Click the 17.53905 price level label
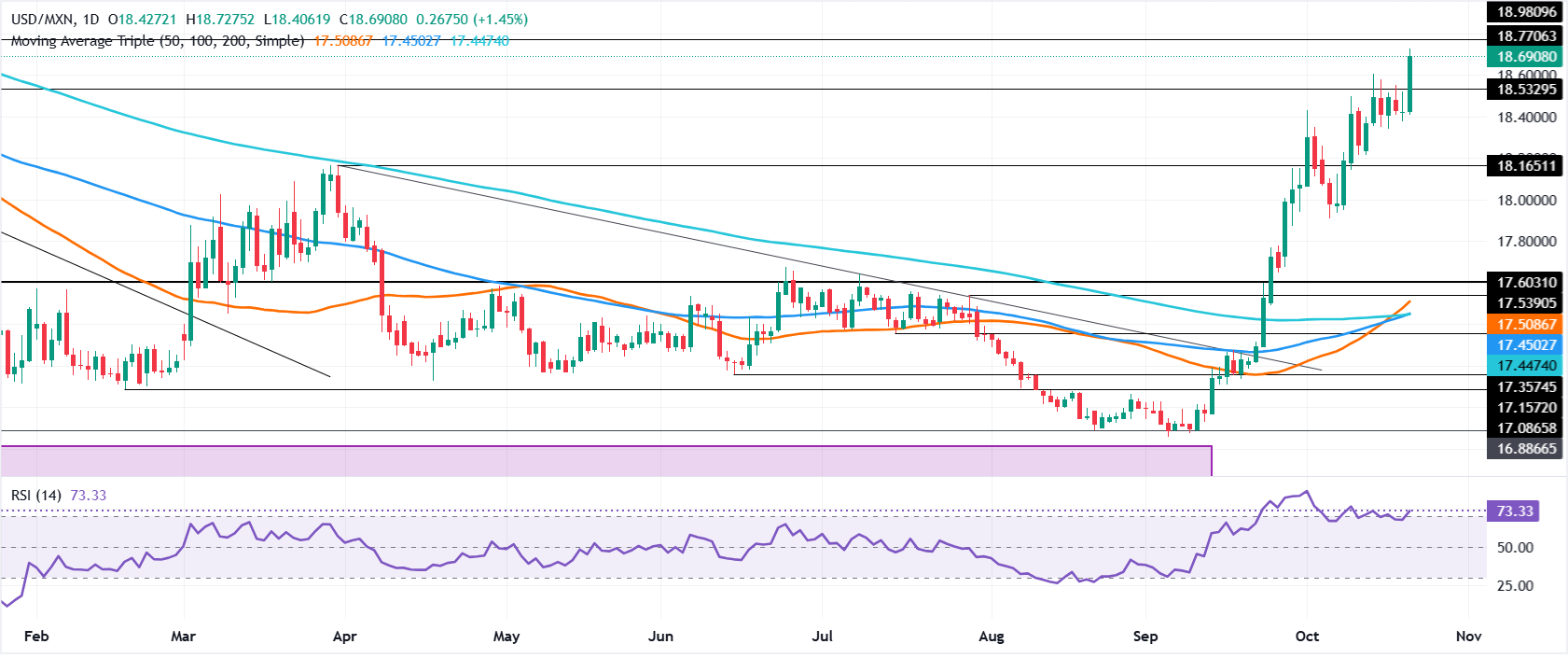Viewport: 1568px width, 658px height. [x=1526, y=303]
